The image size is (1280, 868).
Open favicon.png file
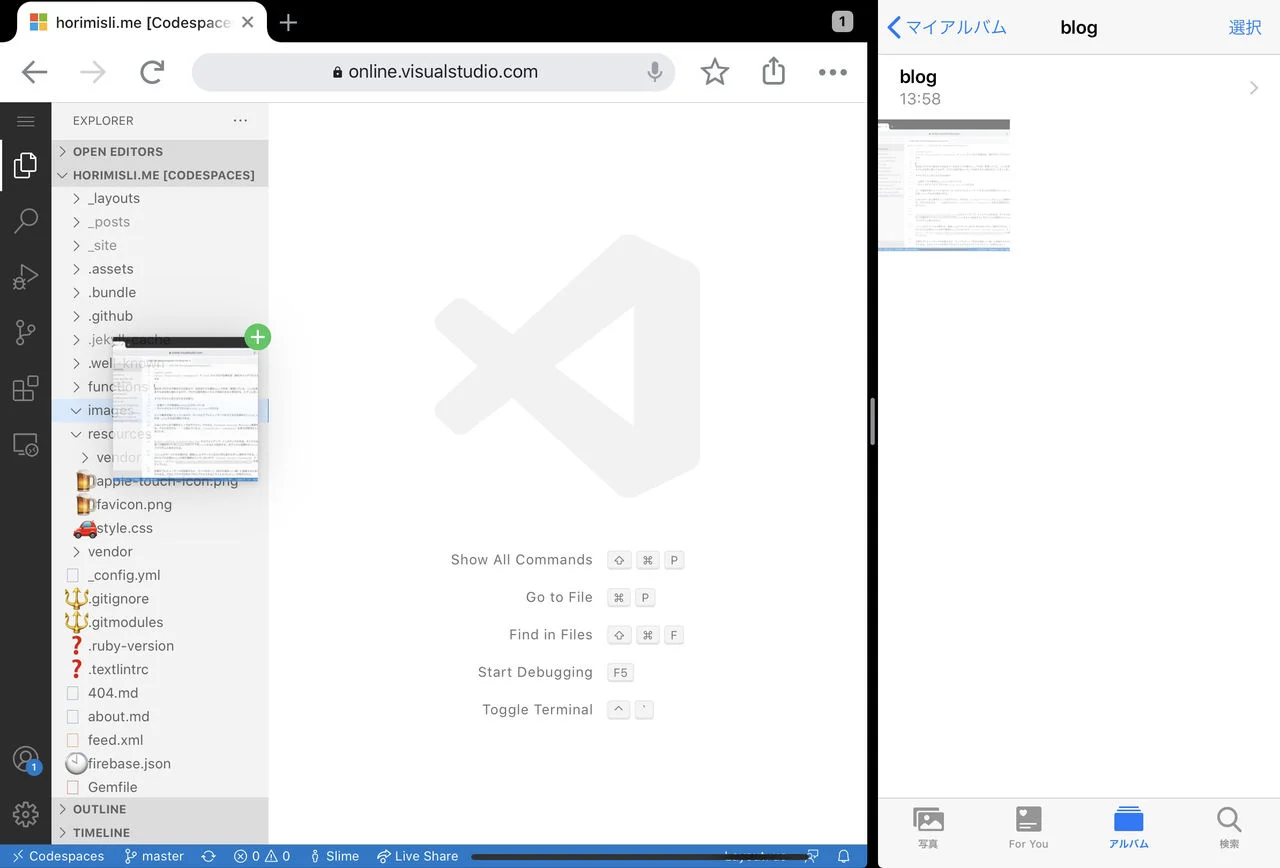(x=160, y=504)
